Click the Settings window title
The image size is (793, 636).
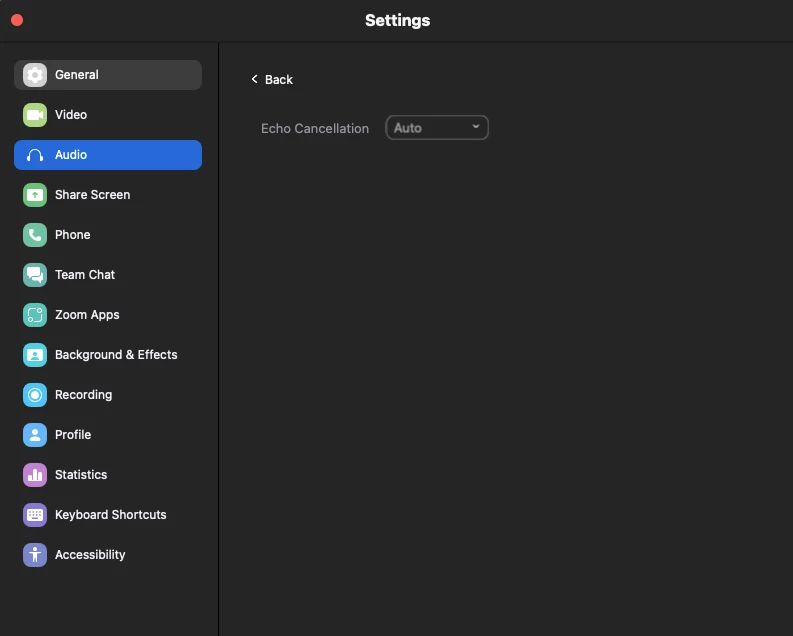pos(397,20)
